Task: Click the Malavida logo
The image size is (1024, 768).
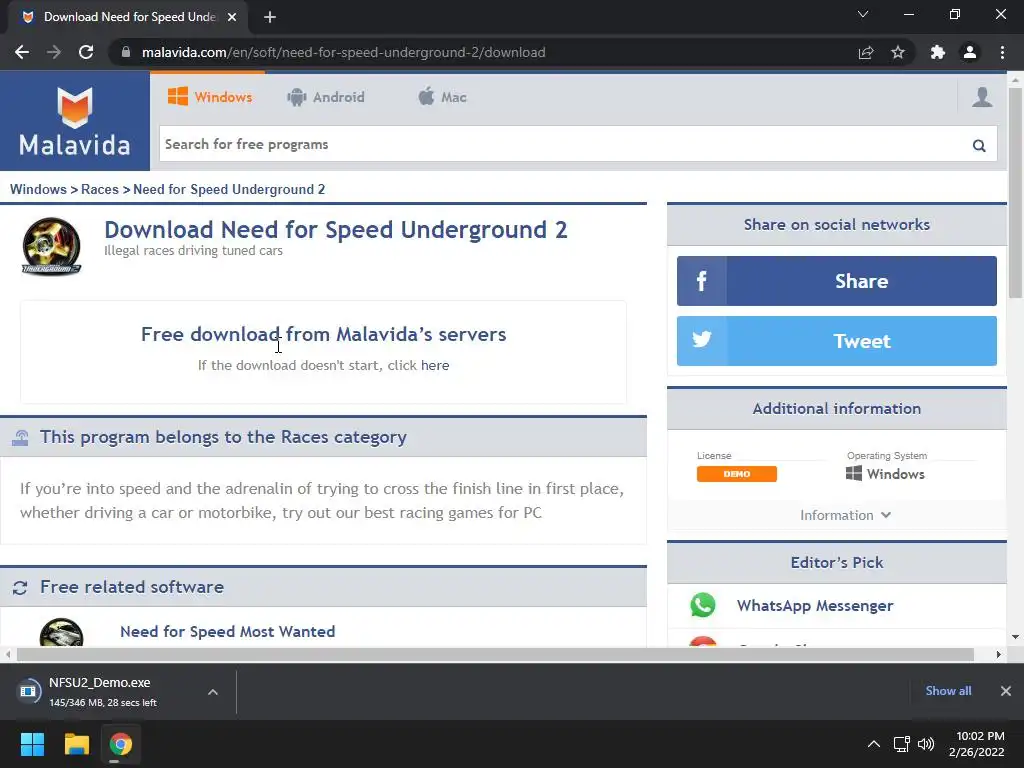Action: (x=75, y=121)
